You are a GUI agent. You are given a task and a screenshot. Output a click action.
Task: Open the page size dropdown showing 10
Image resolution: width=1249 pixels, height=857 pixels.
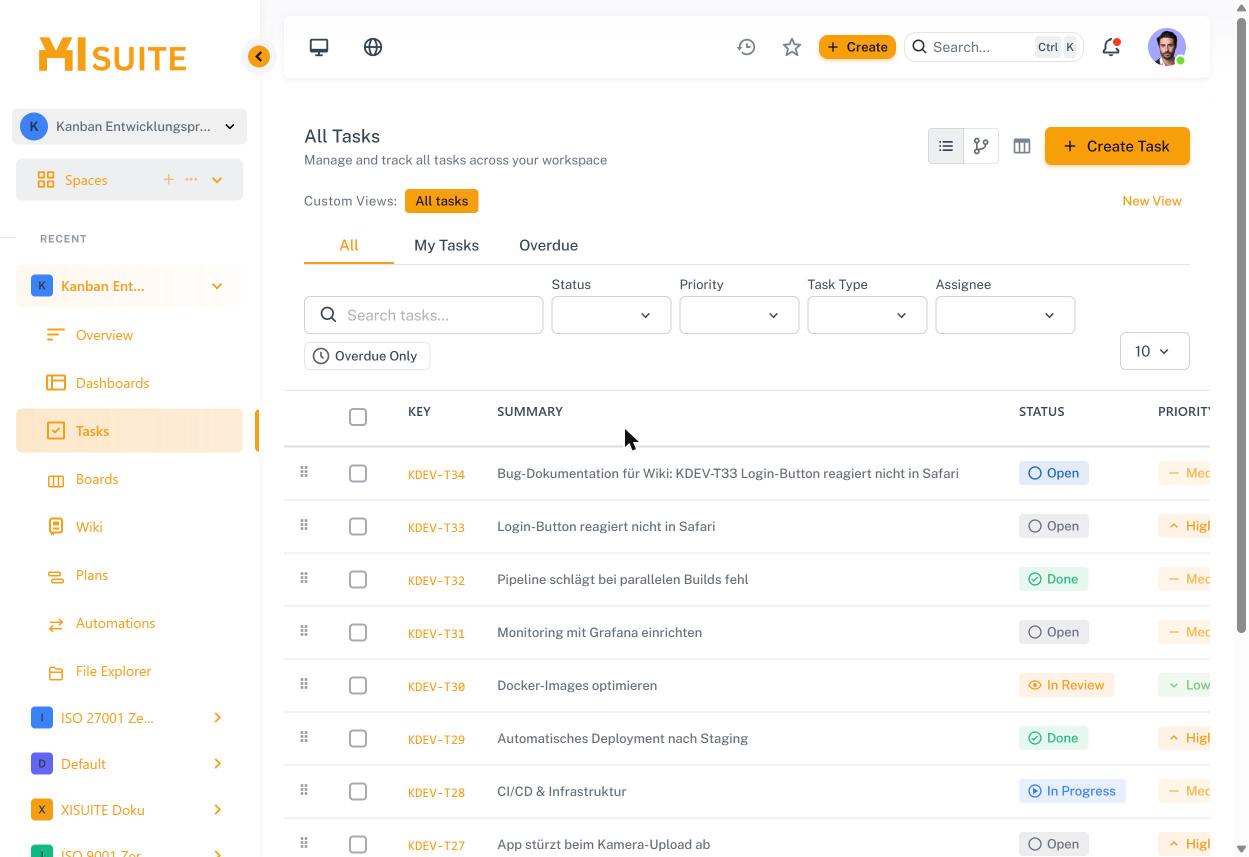pos(1155,351)
